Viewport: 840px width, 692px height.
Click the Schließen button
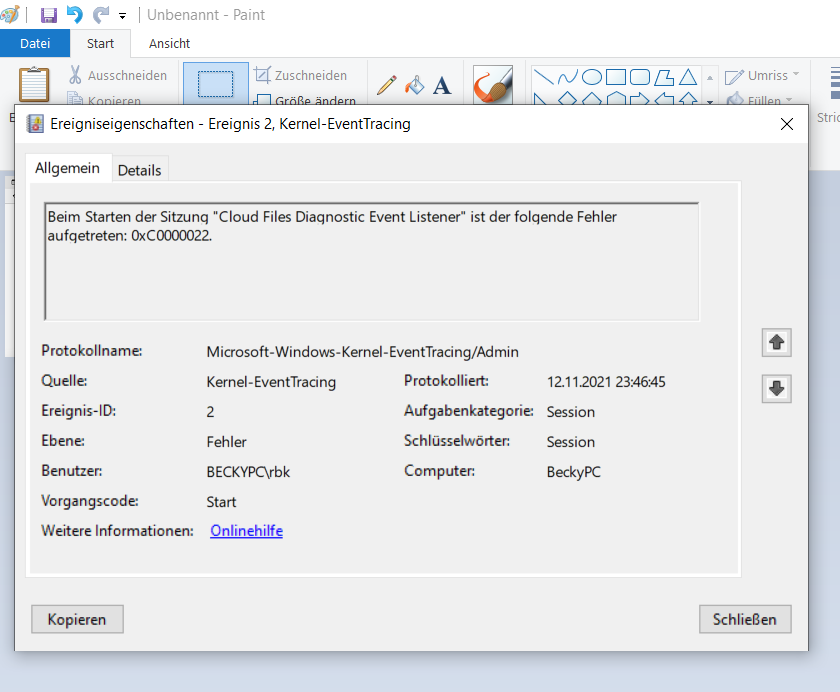point(745,619)
